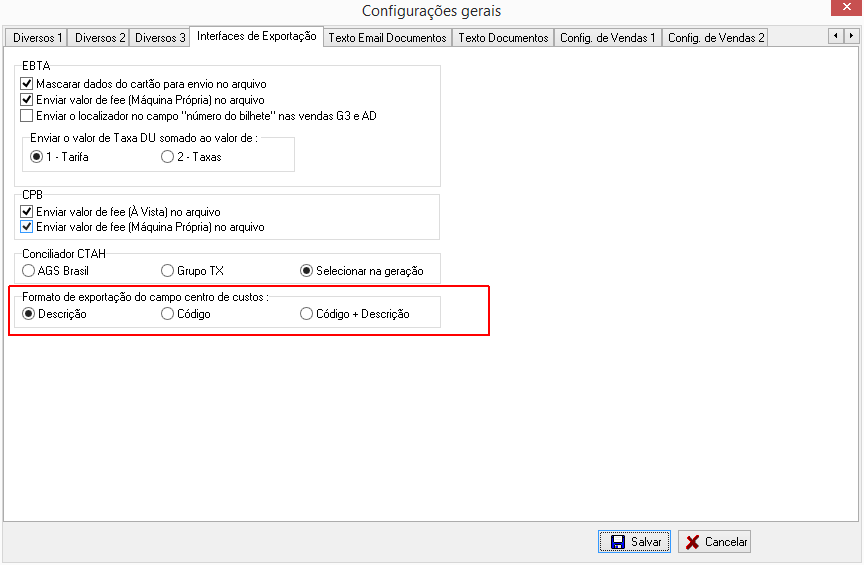The width and height of the screenshot is (864, 565).
Task: Select the Interfaces de Exportação tab
Action: (257, 36)
